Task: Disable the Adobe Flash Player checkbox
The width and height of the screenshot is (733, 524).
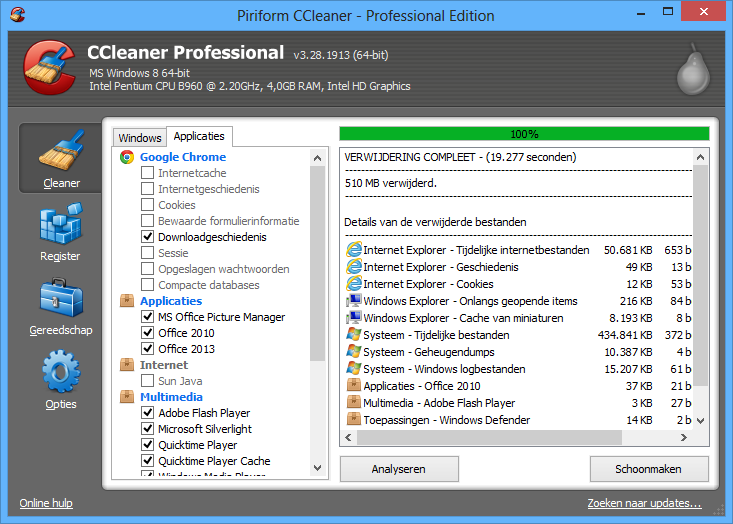Action: (x=148, y=412)
